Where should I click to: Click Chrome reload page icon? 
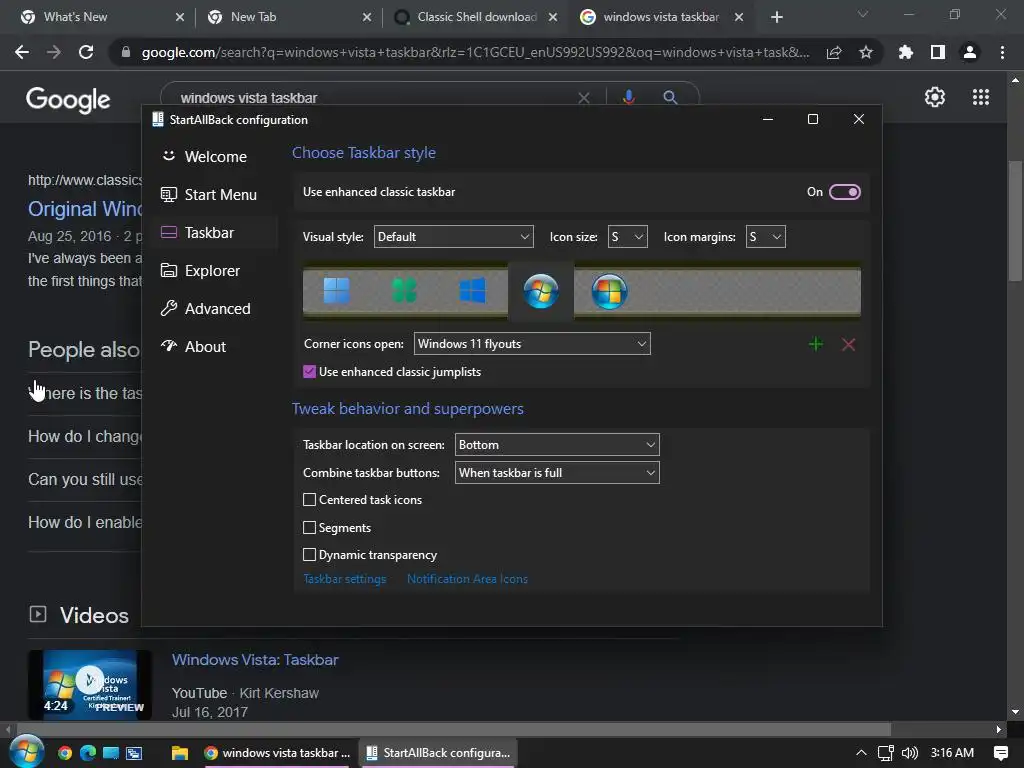(86, 52)
